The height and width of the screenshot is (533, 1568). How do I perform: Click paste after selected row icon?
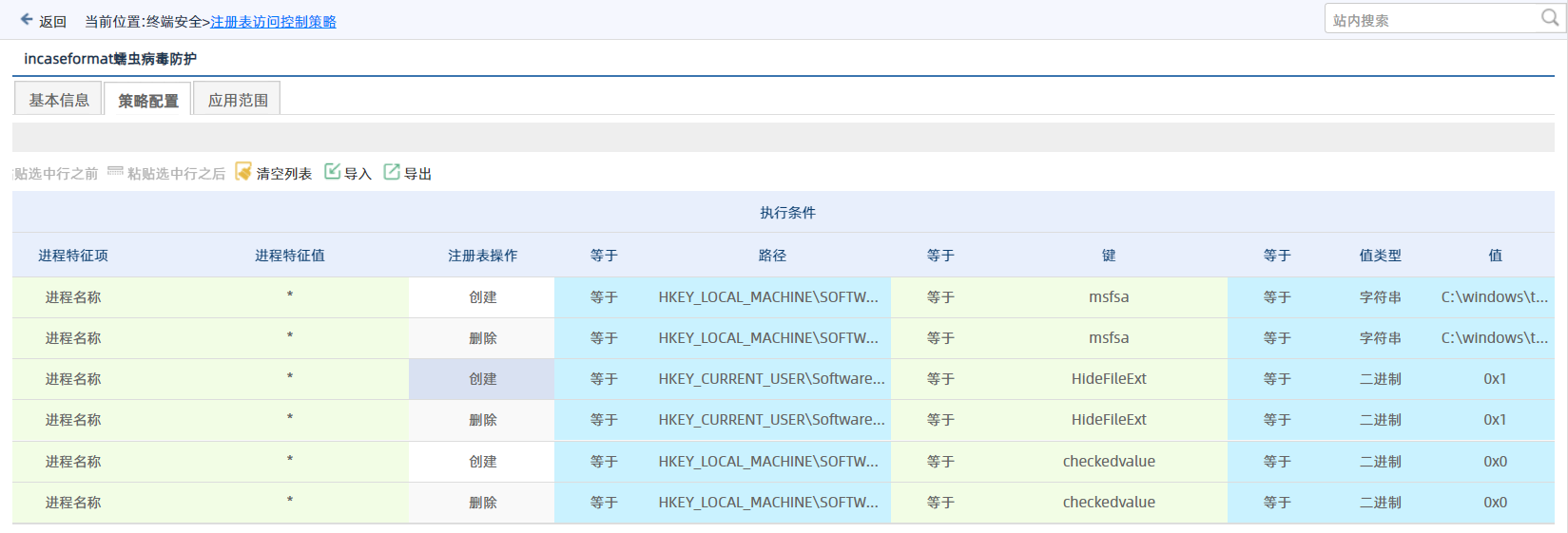point(115,172)
